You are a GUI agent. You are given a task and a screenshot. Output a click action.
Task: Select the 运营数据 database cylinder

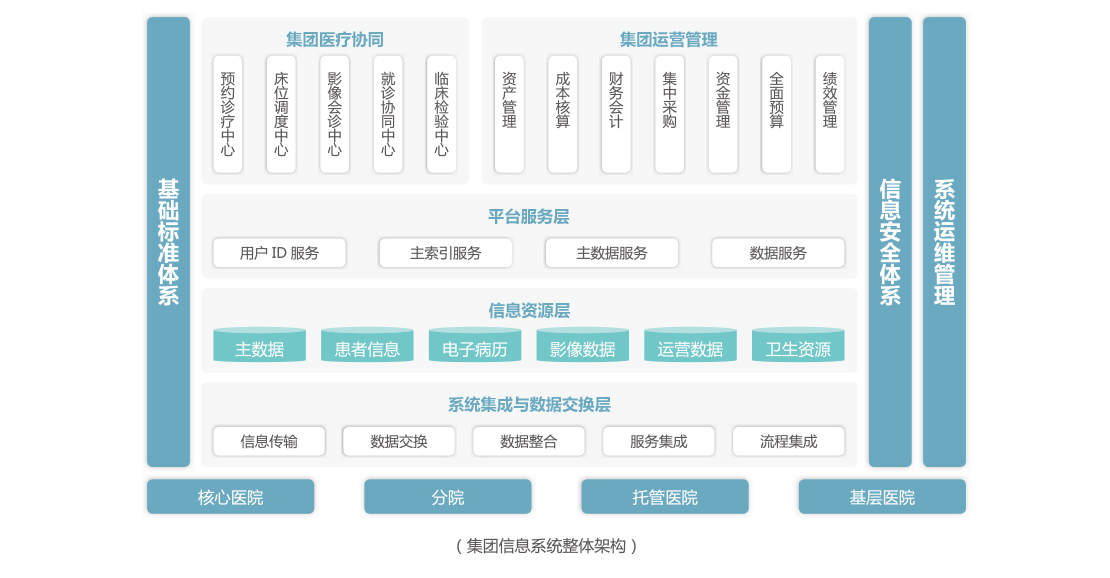pyautogui.click(x=690, y=345)
